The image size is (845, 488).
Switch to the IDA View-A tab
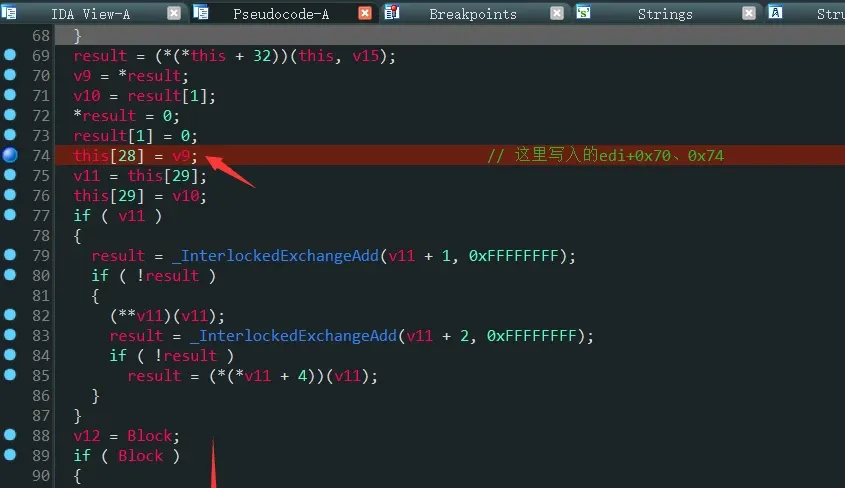(x=91, y=13)
